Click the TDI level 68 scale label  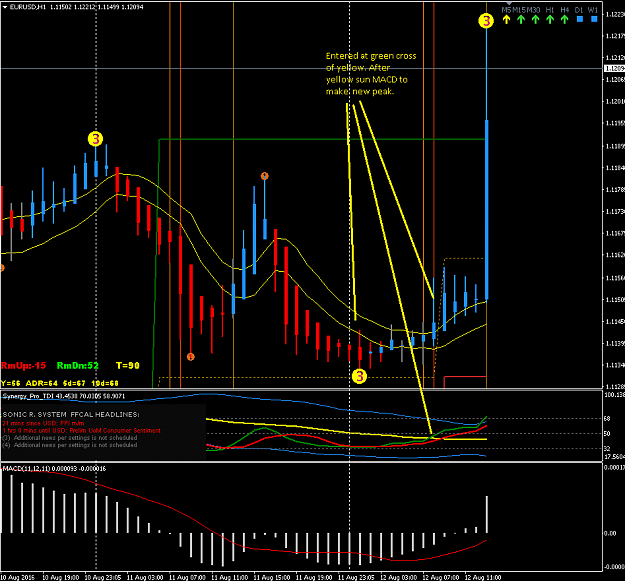click(x=607, y=418)
